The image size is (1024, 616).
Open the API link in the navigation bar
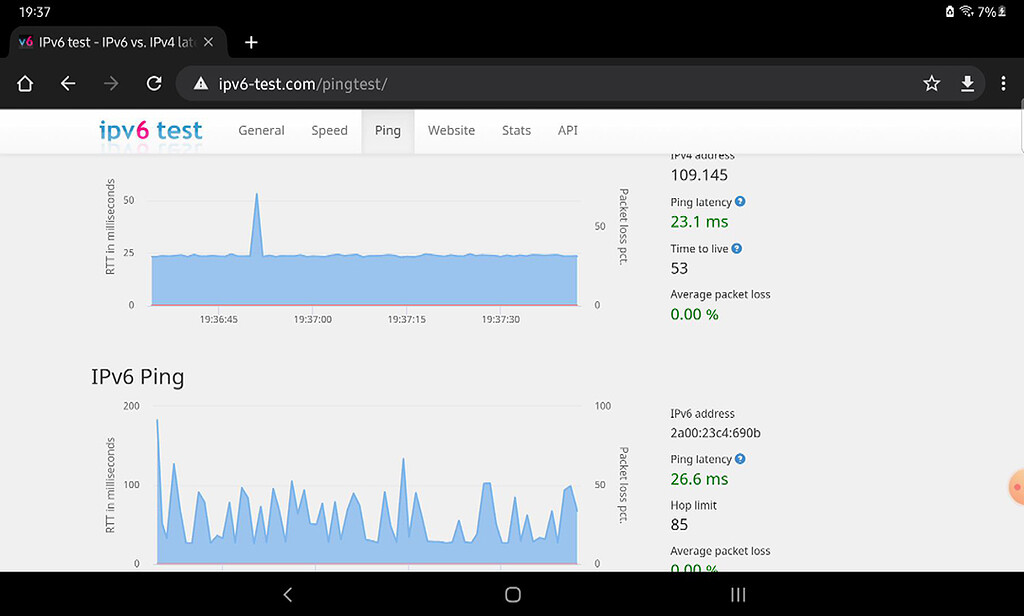[568, 130]
